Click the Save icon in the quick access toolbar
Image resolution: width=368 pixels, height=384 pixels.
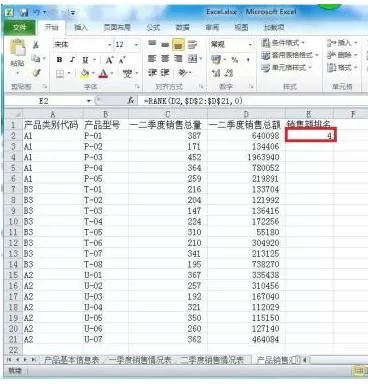coord(24,13)
